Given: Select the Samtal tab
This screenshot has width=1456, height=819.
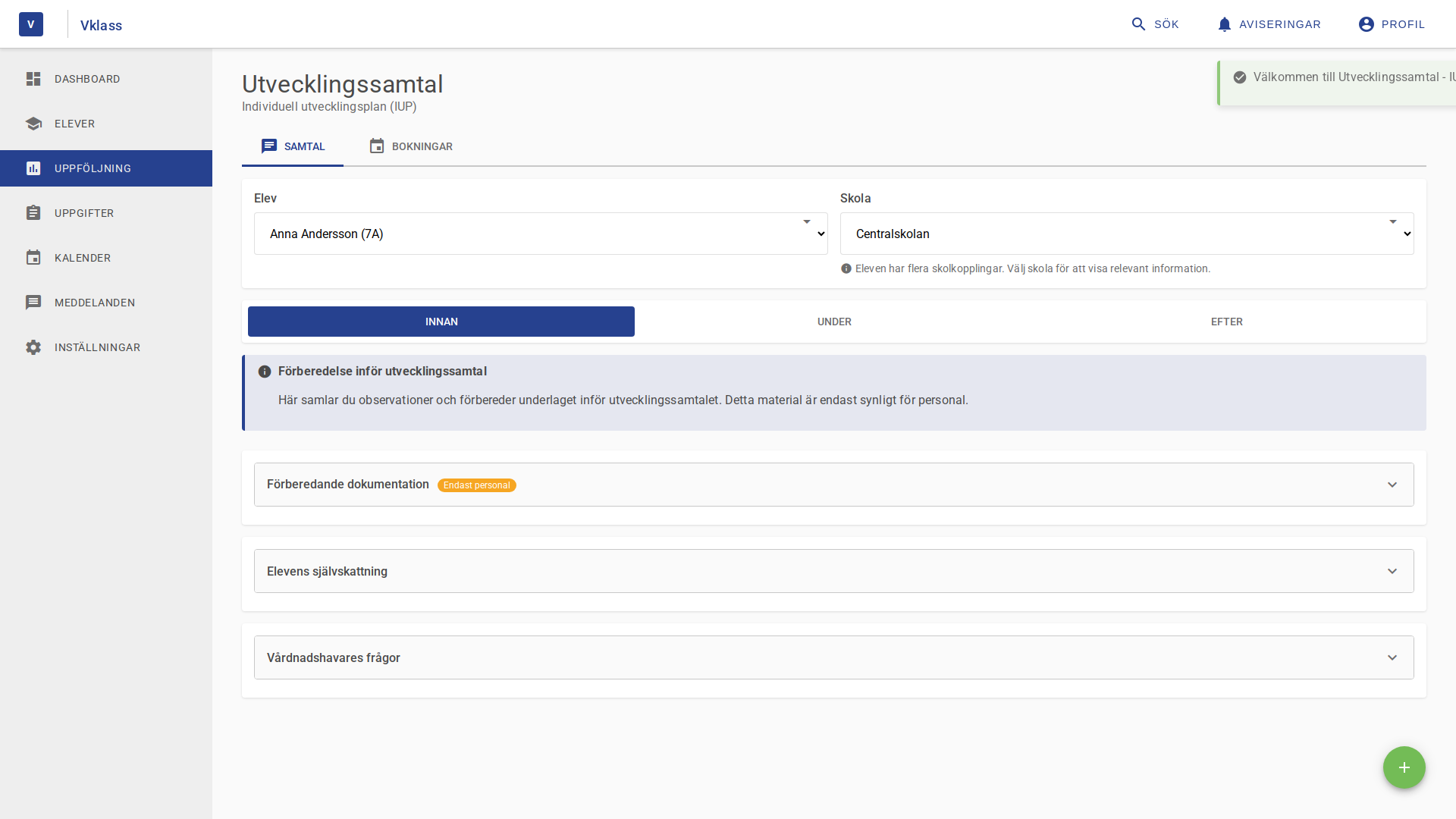Looking at the screenshot, I should coord(292,146).
